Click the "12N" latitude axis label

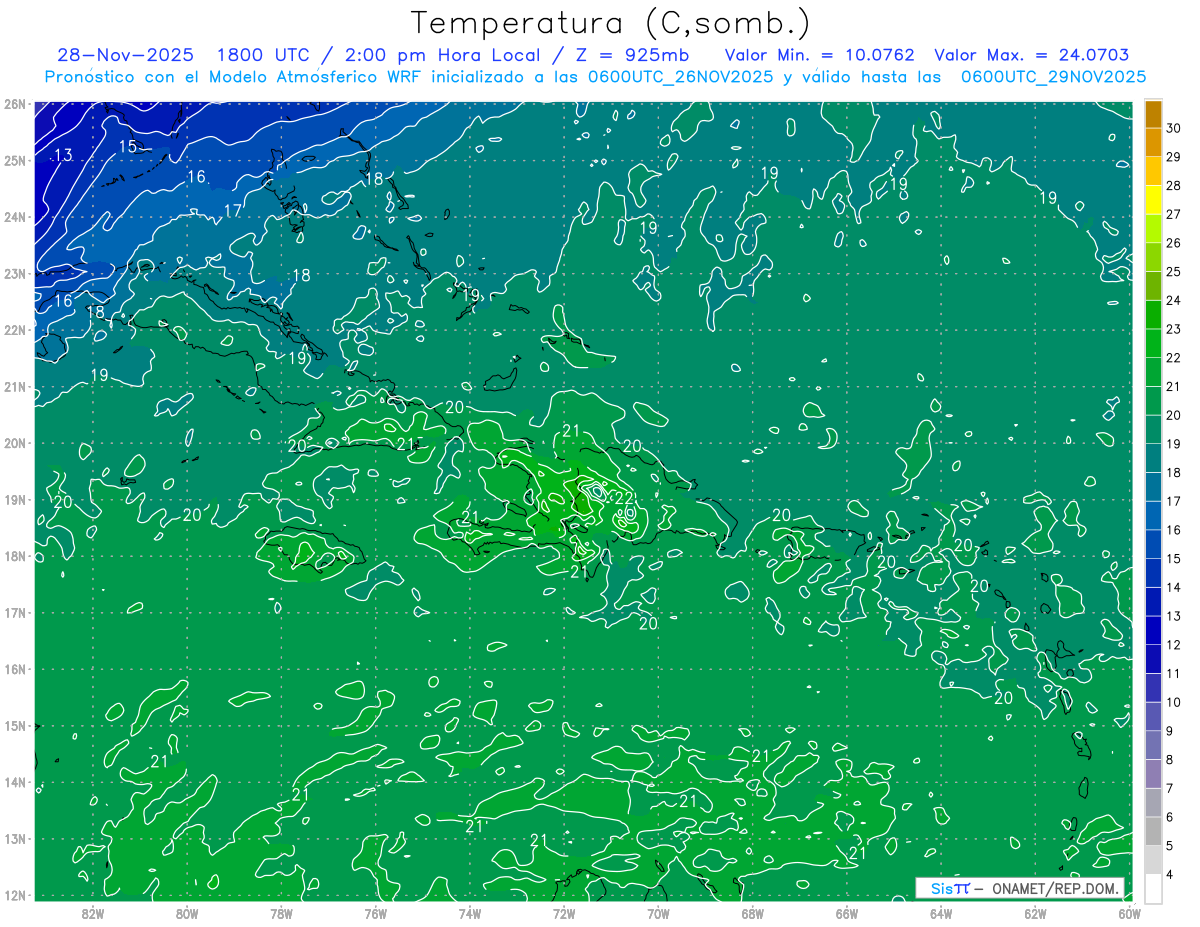(x=14, y=895)
